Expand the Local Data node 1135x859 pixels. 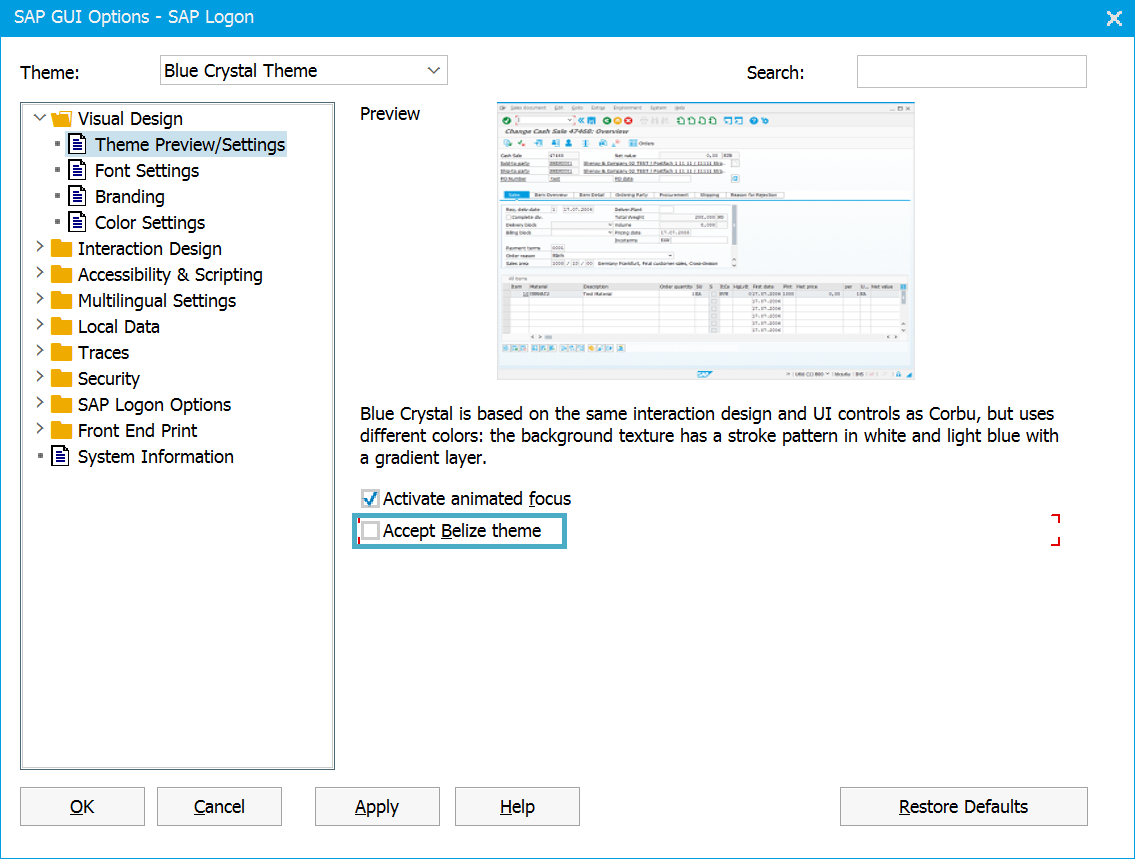point(40,325)
